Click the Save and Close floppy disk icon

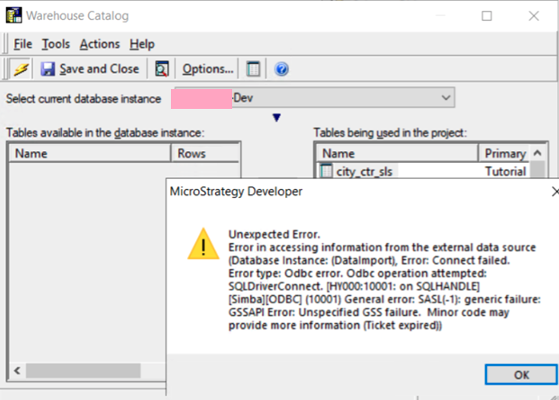[47, 69]
